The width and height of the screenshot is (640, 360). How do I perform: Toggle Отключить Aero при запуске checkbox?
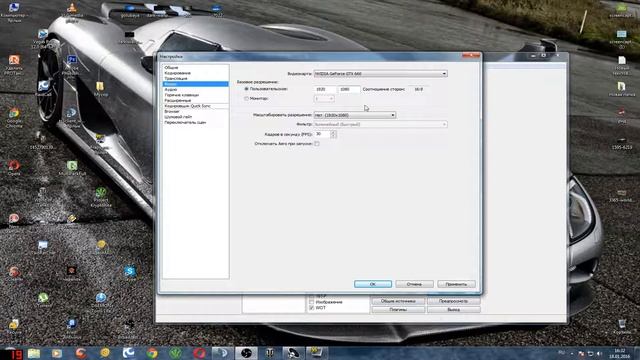317,144
